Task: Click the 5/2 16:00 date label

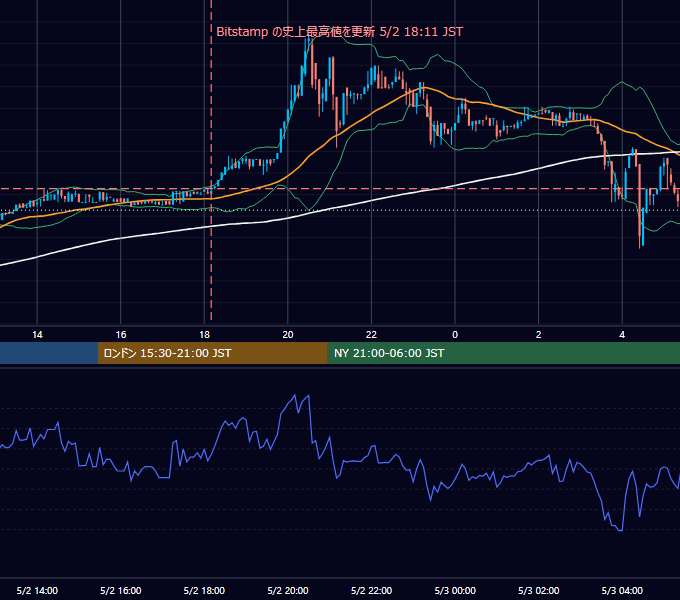Action: pos(121,590)
